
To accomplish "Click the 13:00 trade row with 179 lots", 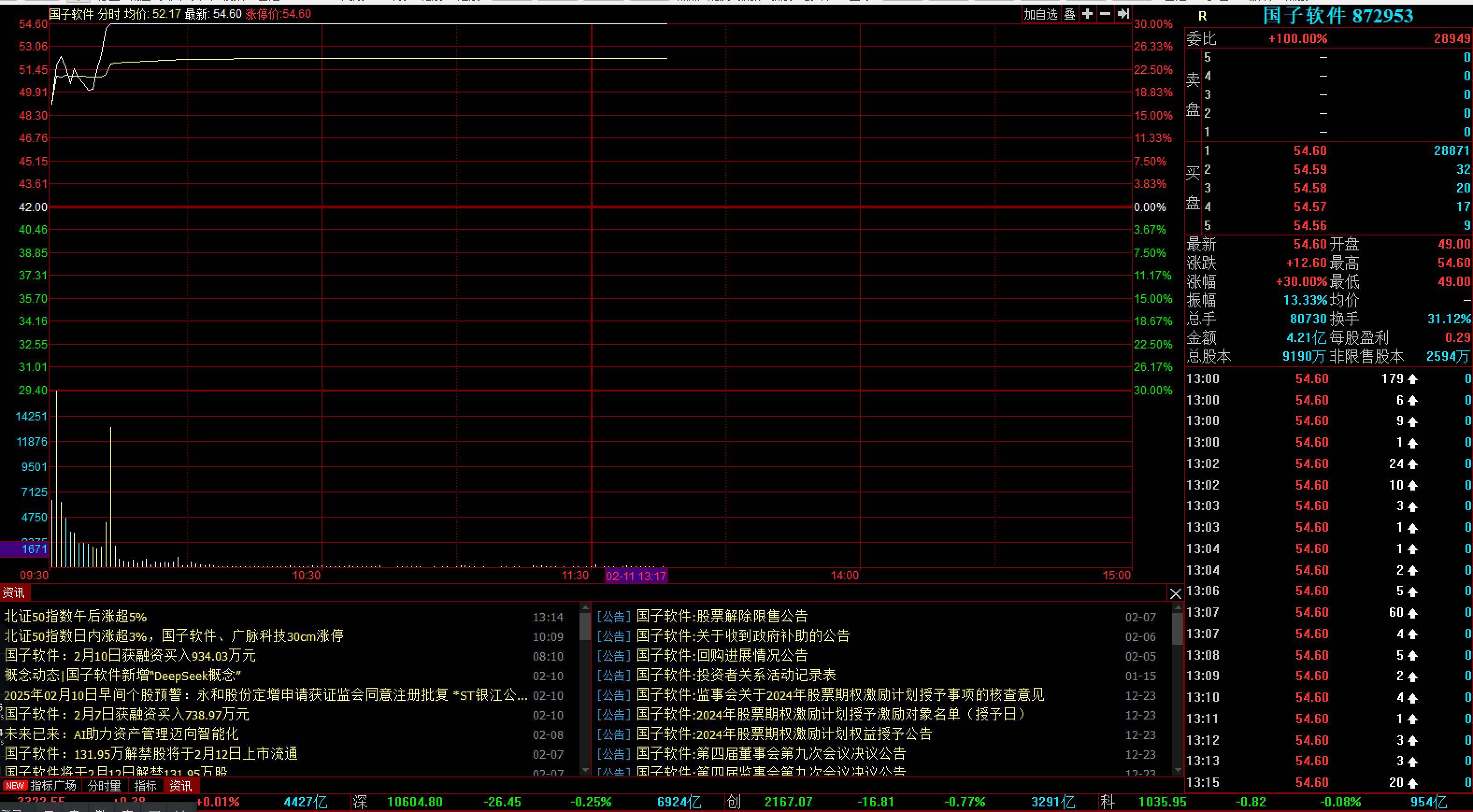I will 1329,378.
